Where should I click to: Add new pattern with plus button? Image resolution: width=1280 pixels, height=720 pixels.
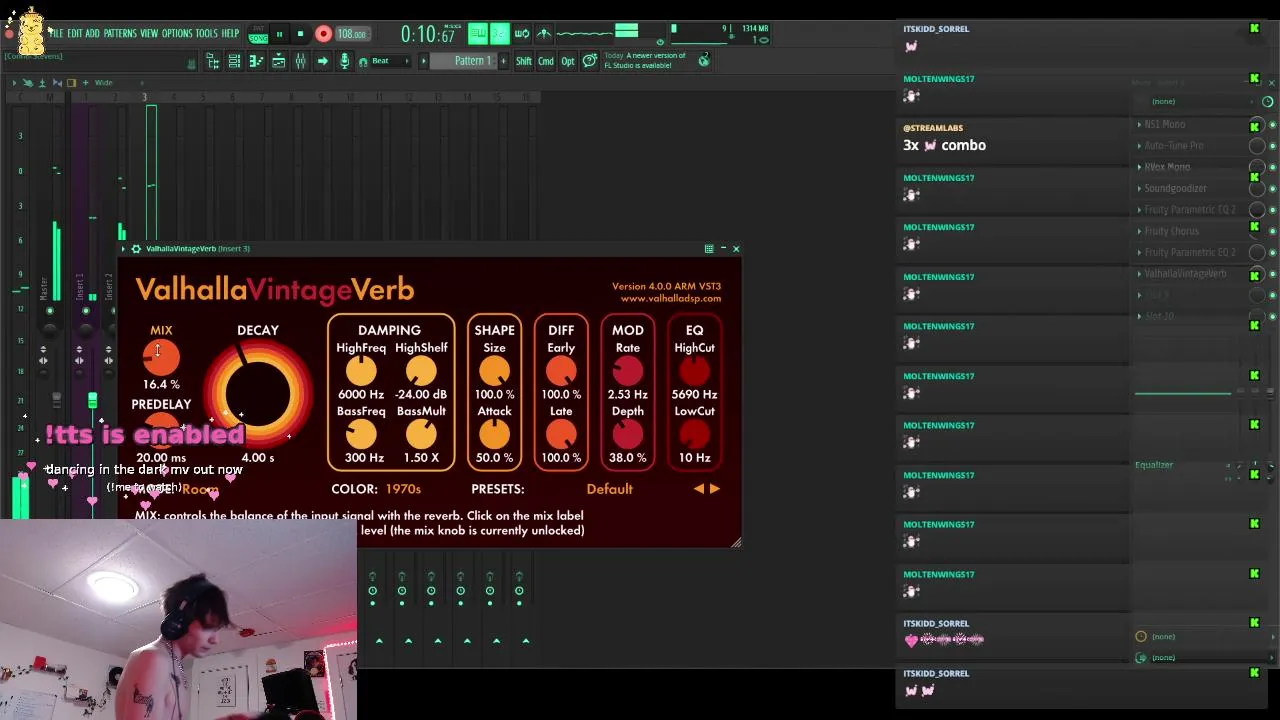click(x=501, y=61)
